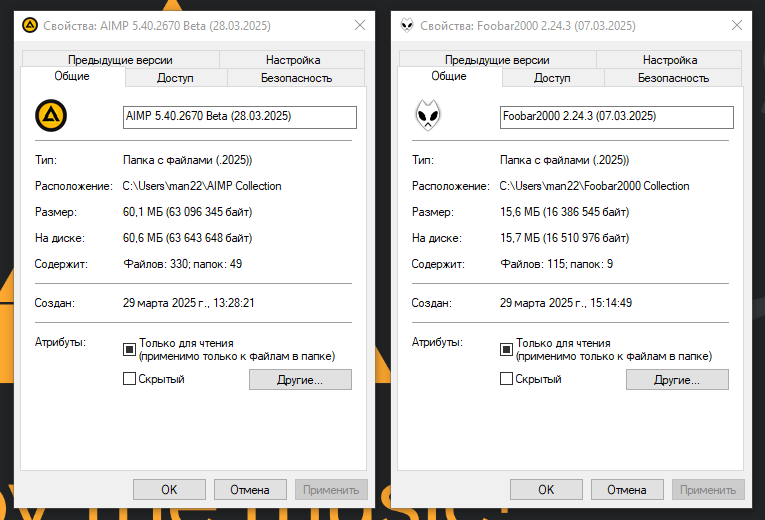
Task: Open Настройка tab in AIMP window
Action: [293, 60]
